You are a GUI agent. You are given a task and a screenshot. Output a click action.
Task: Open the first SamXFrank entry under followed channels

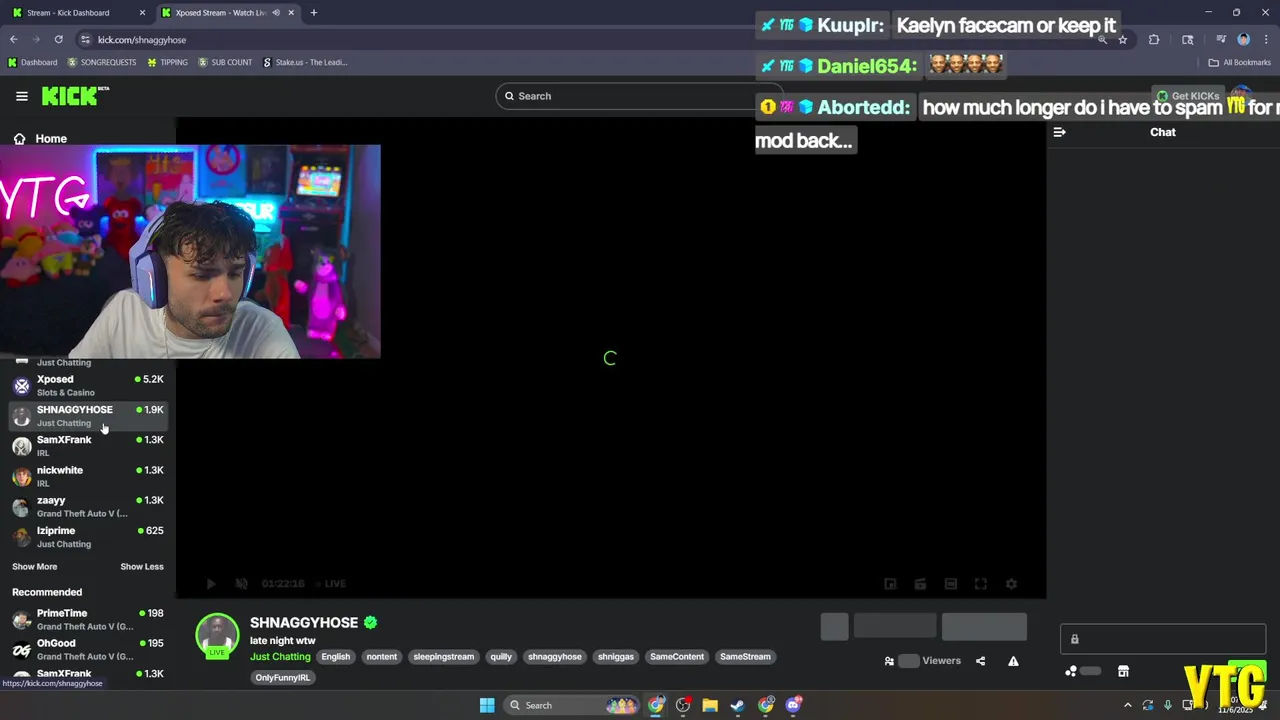click(88, 446)
